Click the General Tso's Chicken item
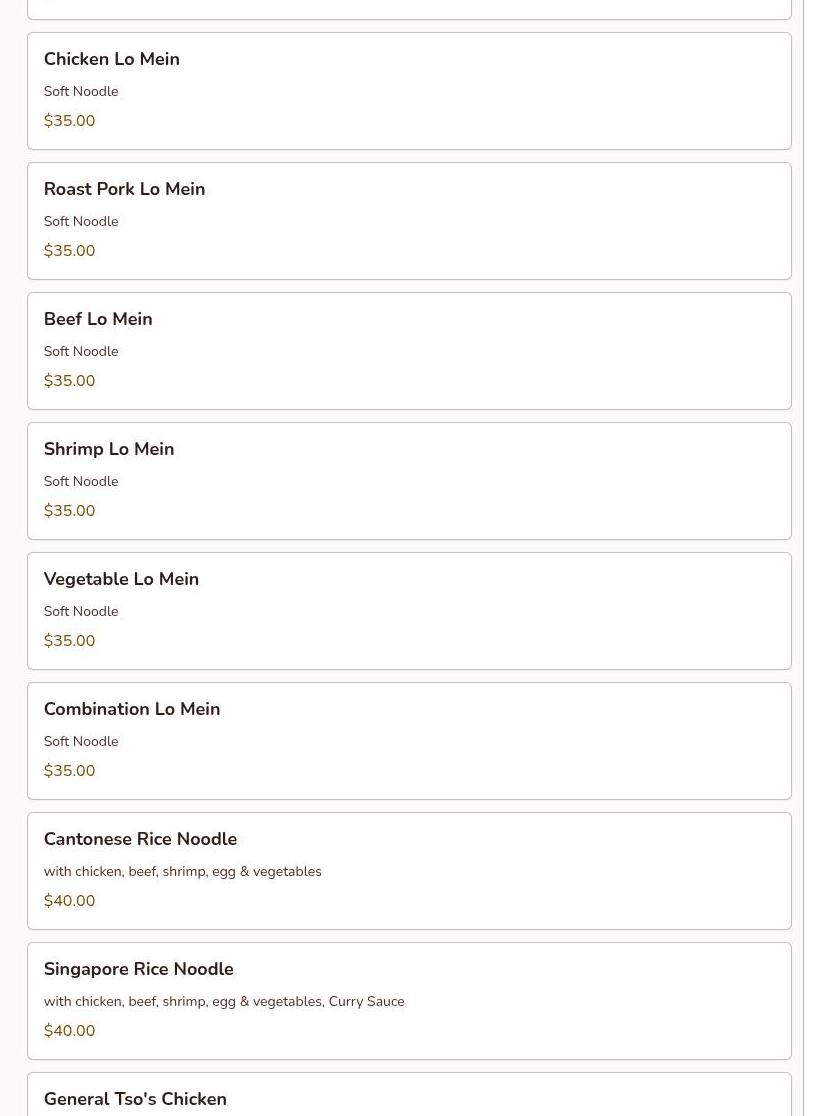Screen dimensions: 824x1116 (135, 1099)
